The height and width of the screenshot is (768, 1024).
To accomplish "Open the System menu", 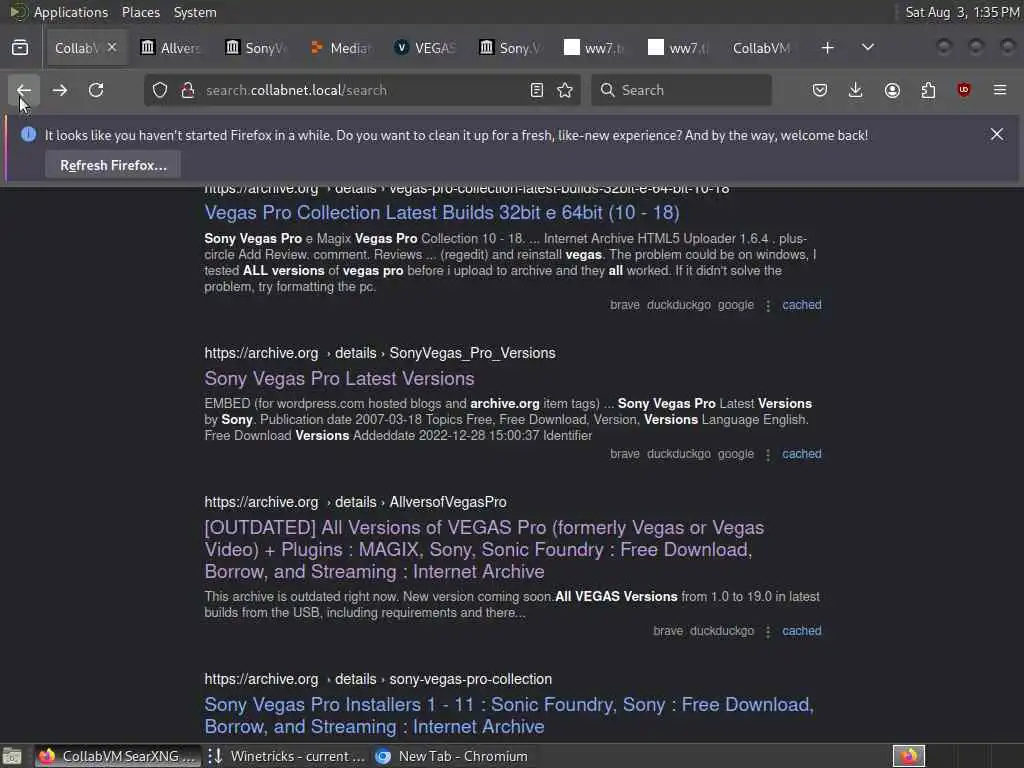I will point(195,12).
